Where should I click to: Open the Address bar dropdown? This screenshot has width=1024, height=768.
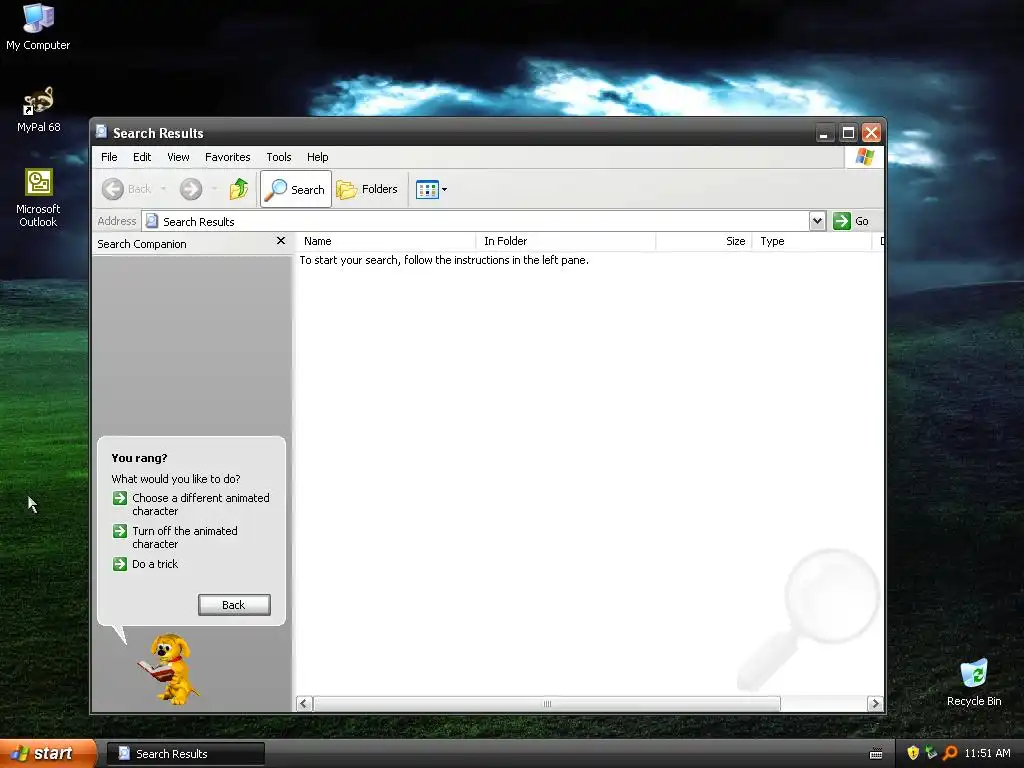pos(817,221)
